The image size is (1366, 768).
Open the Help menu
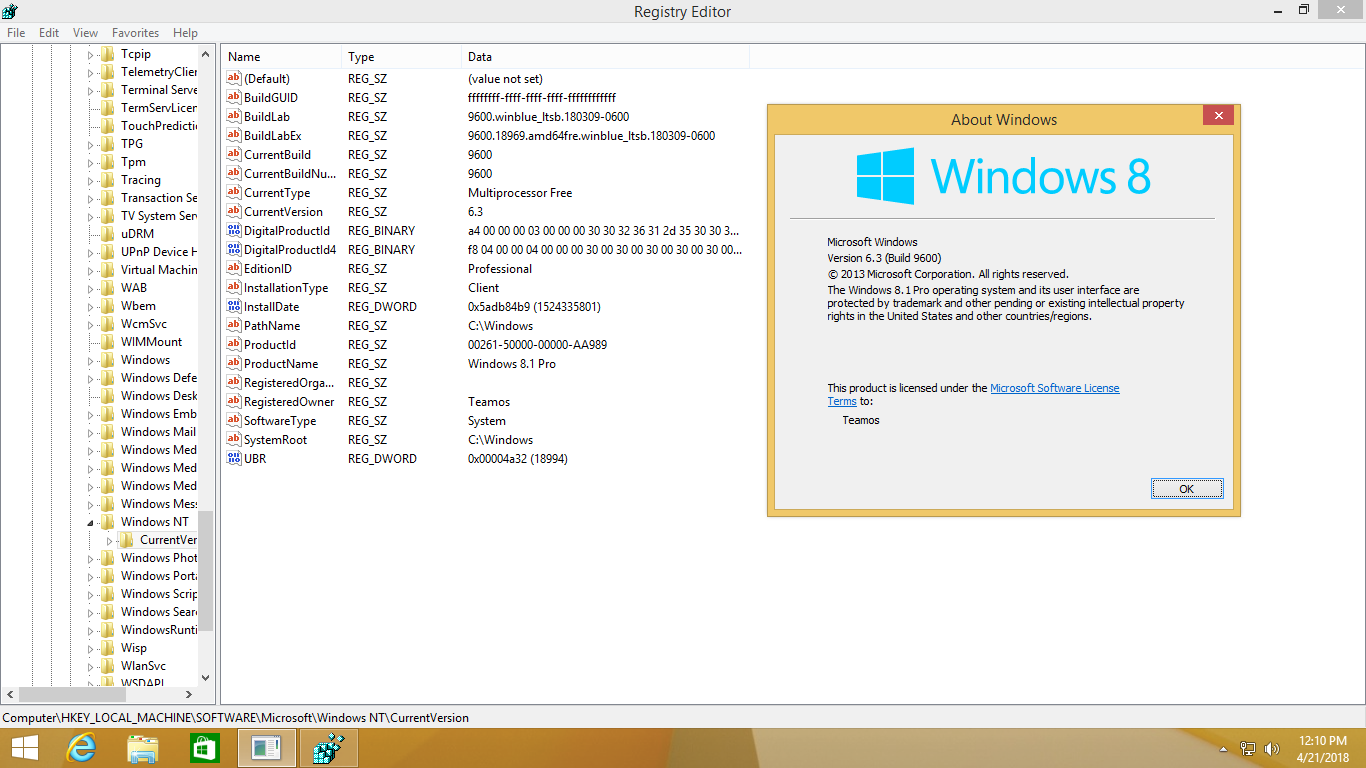(x=185, y=33)
